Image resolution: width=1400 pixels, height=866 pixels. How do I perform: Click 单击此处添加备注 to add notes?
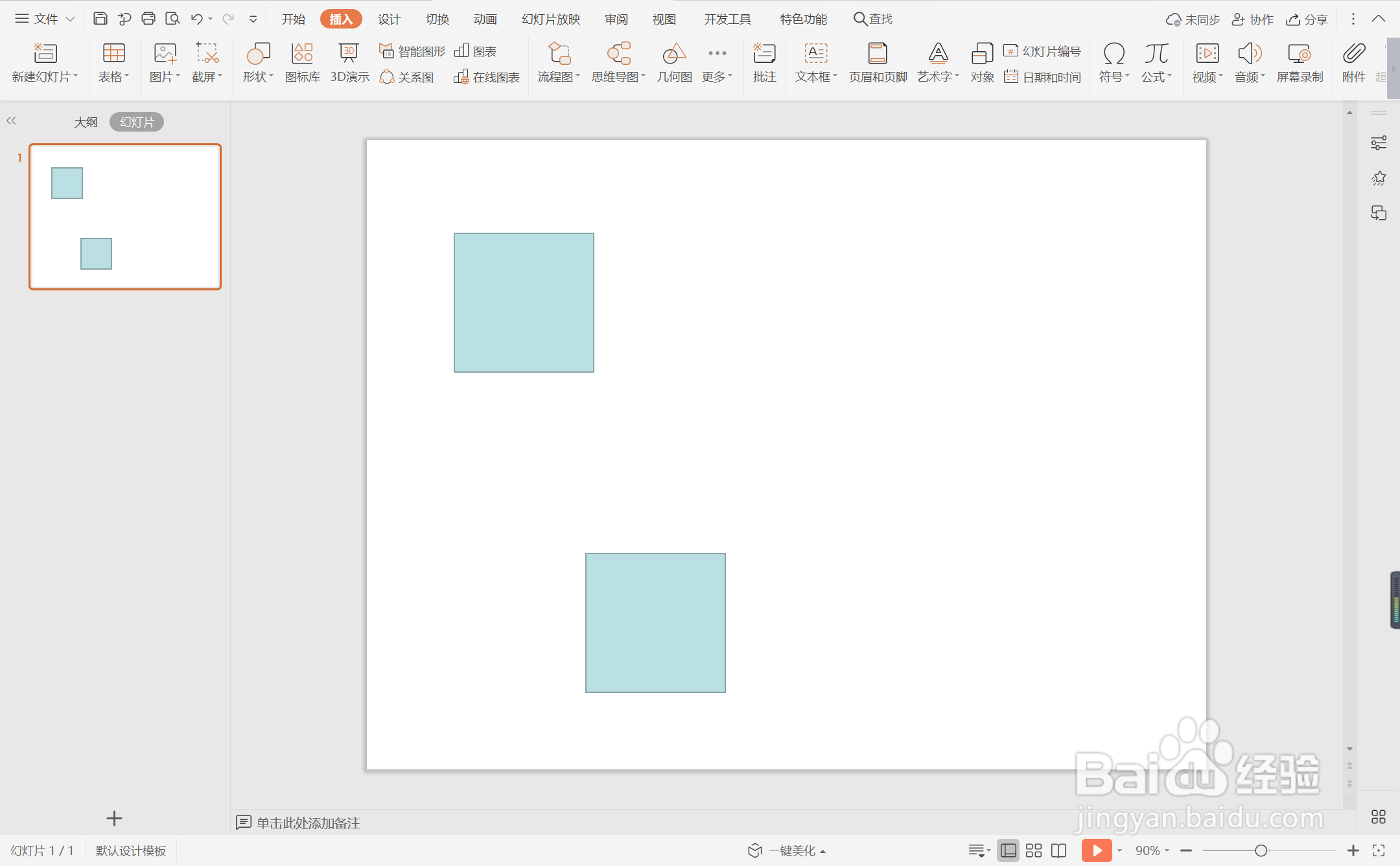click(308, 823)
